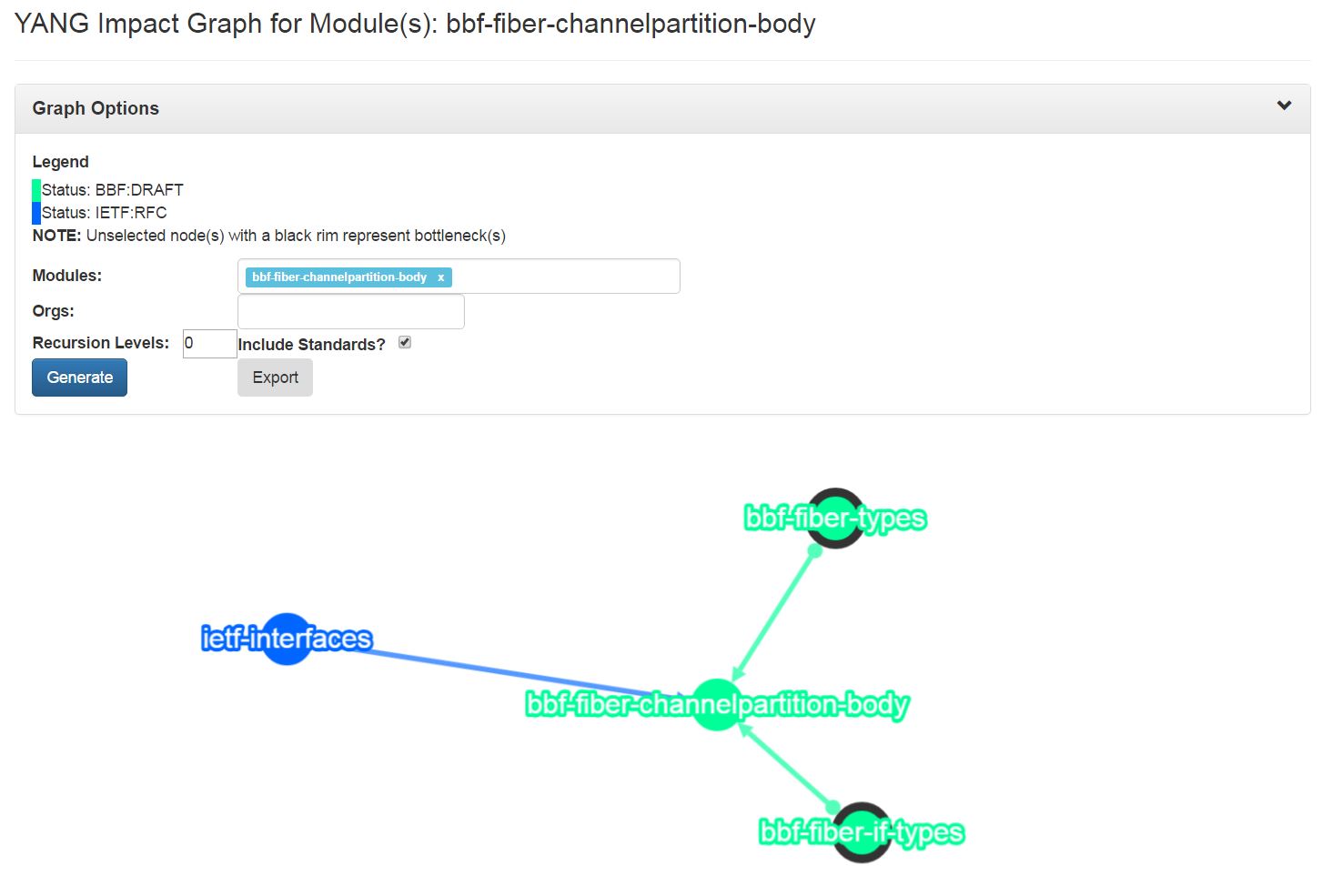Click the Export button
The height and width of the screenshot is (896, 1332).
pyautogui.click(x=275, y=378)
